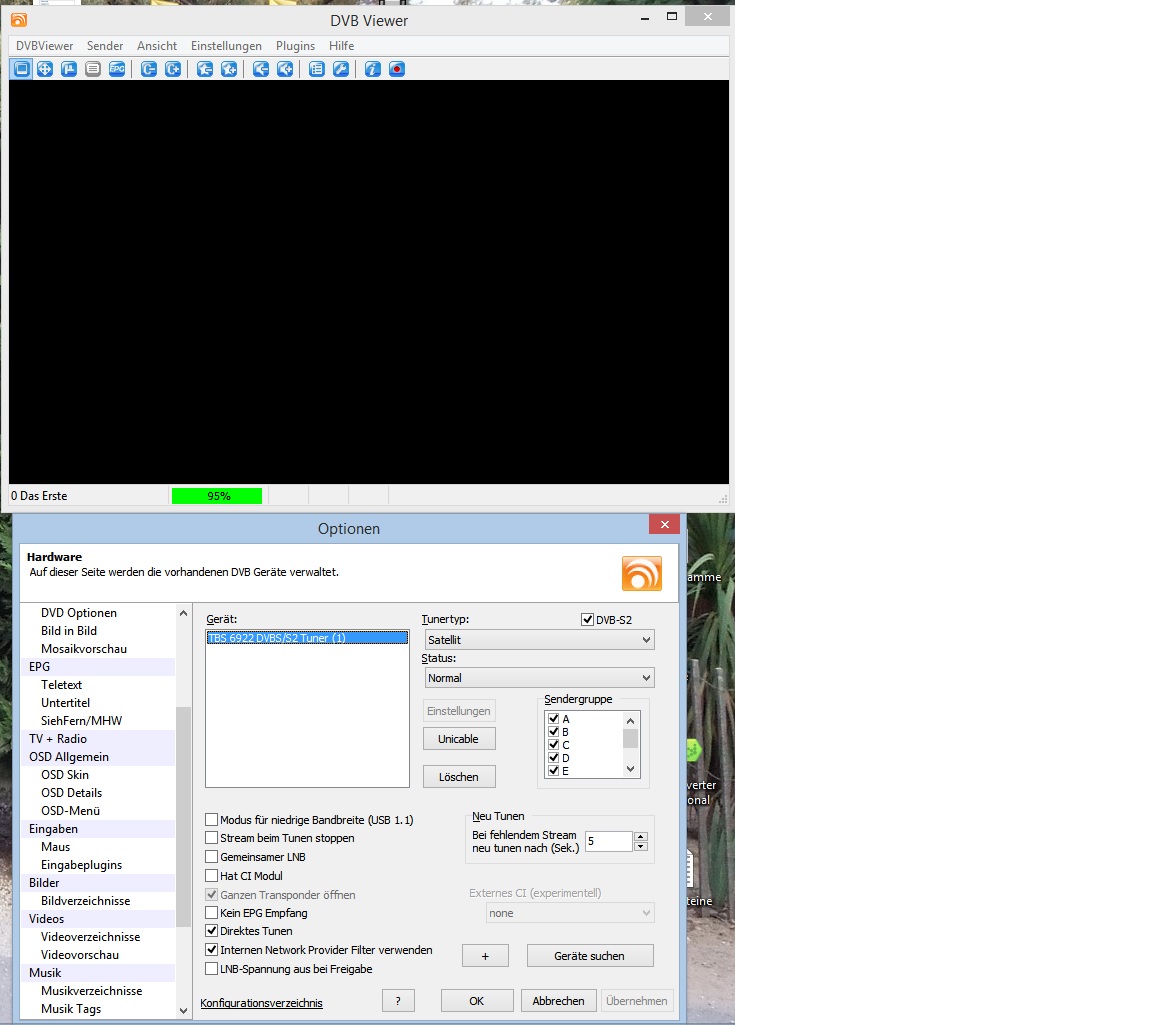Viewport: 1152px width, 1025px height.
Task: Click Geräte suchen button
Action: [x=590, y=956]
